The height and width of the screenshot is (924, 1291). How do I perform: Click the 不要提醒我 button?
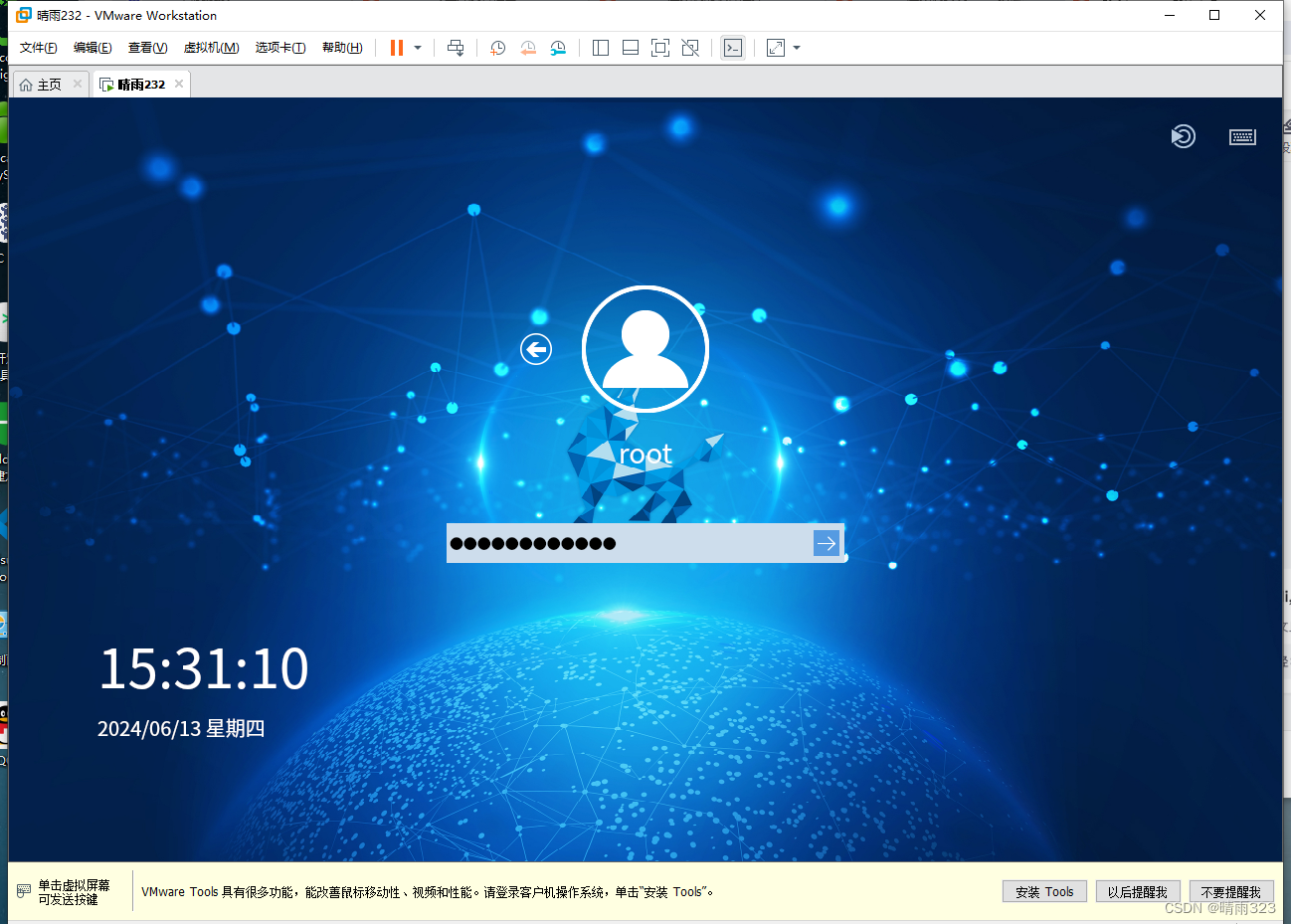(1231, 892)
